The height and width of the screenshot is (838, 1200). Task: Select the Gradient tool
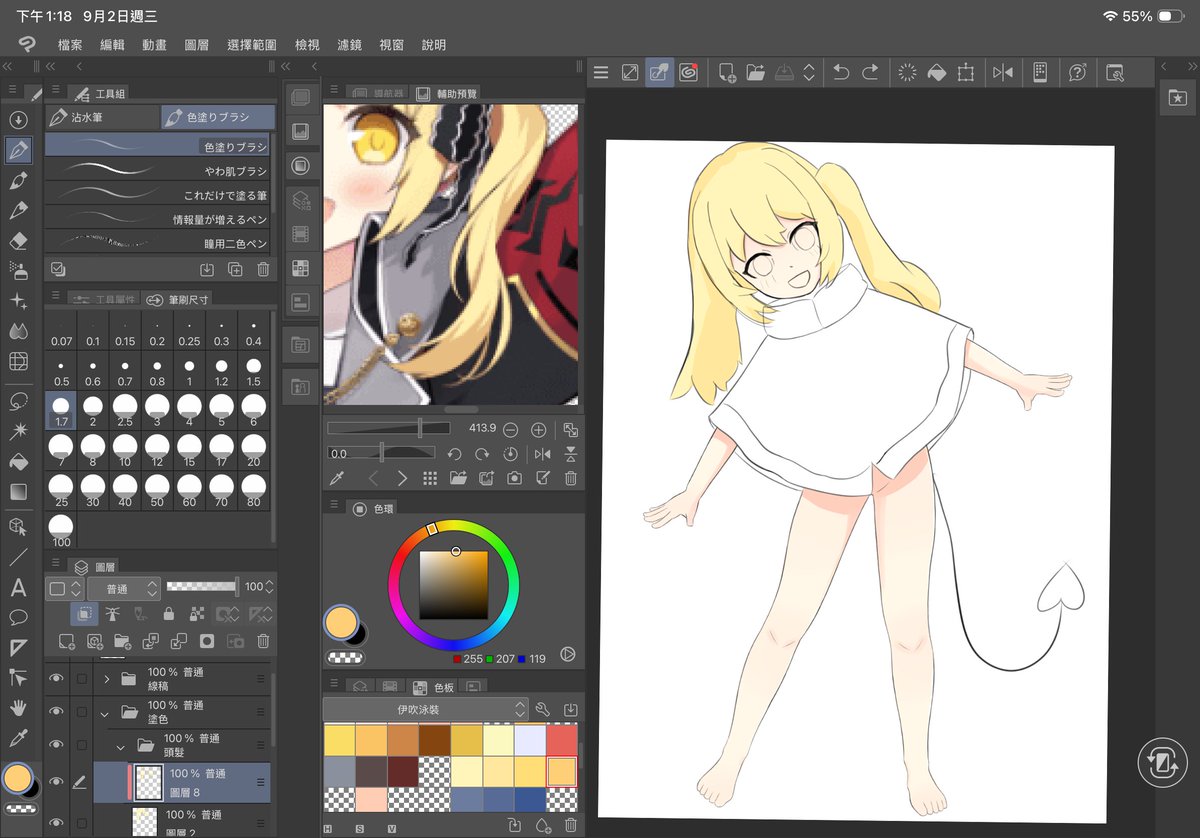pyautogui.click(x=18, y=492)
